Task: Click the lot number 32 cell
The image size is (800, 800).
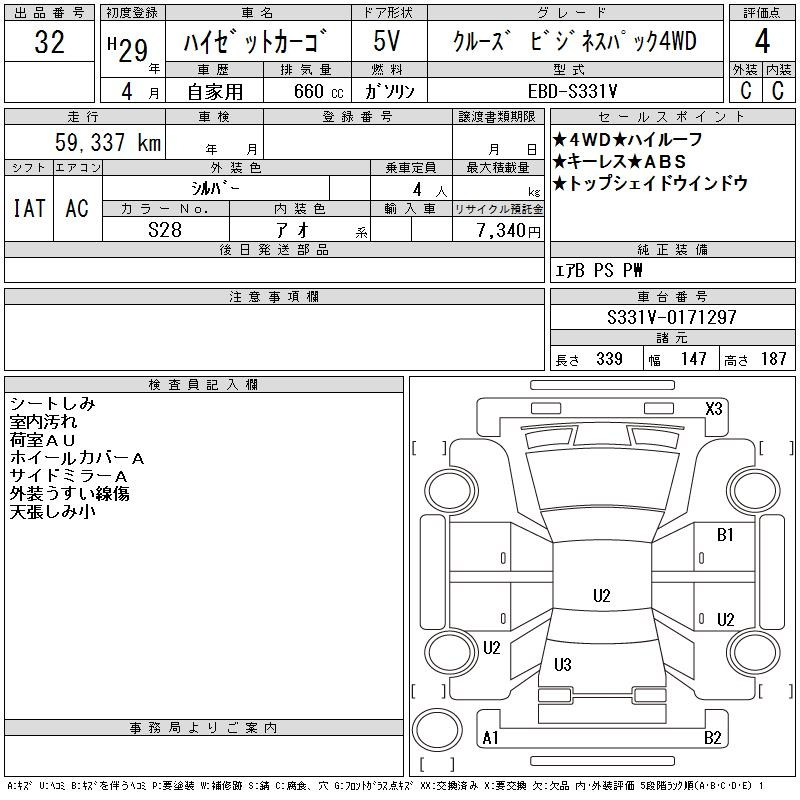Action: (x=49, y=43)
